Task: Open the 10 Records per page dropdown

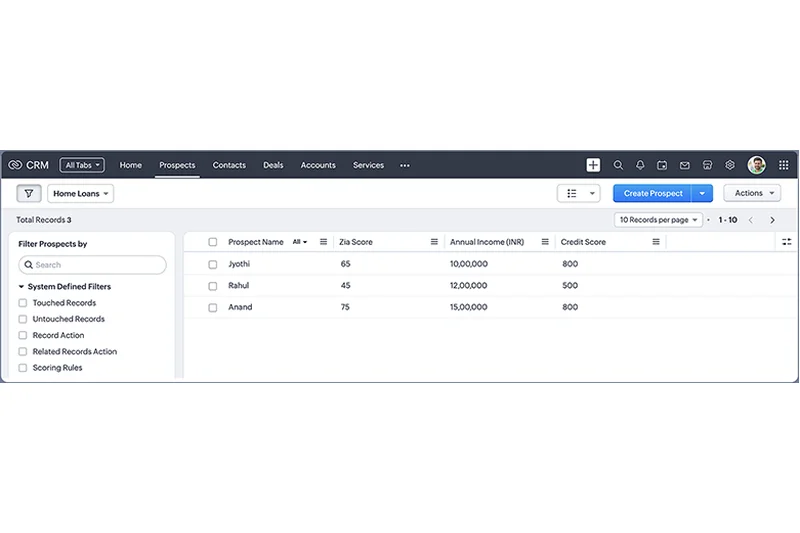Action: (658, 220)
